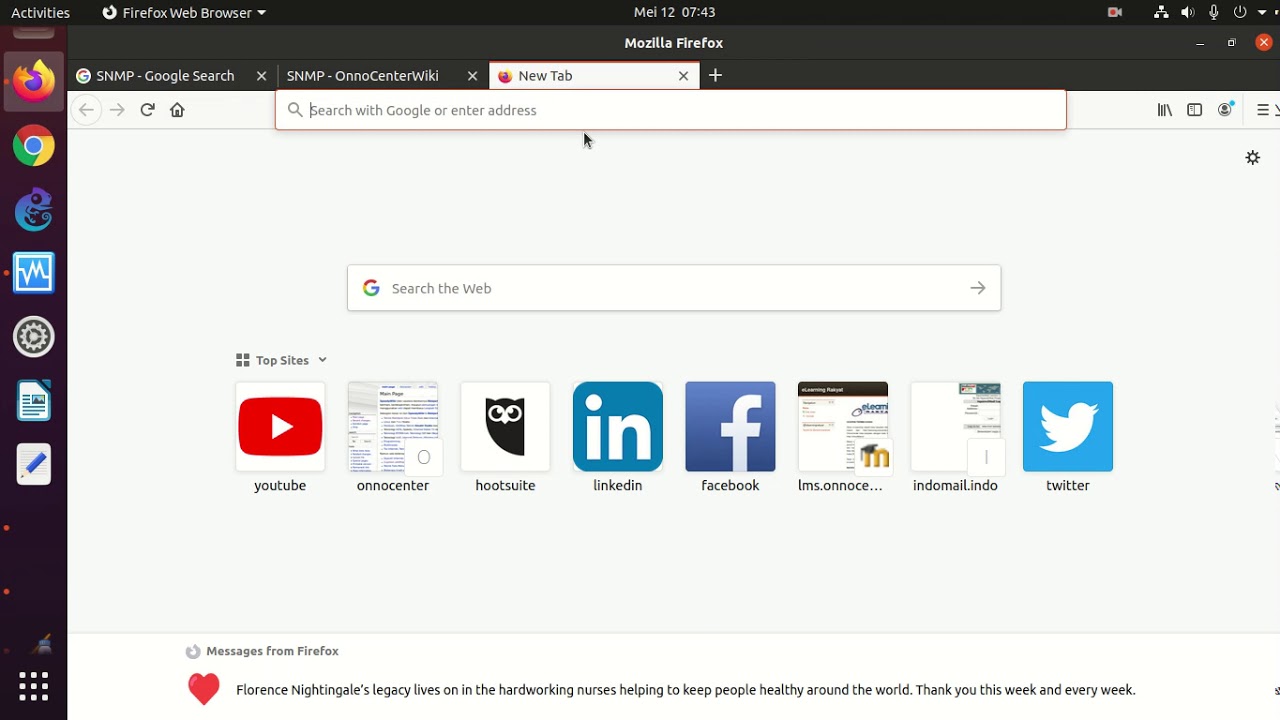
Task: Open the Firefox hamburger menu
Action: tap(1263, 110)
